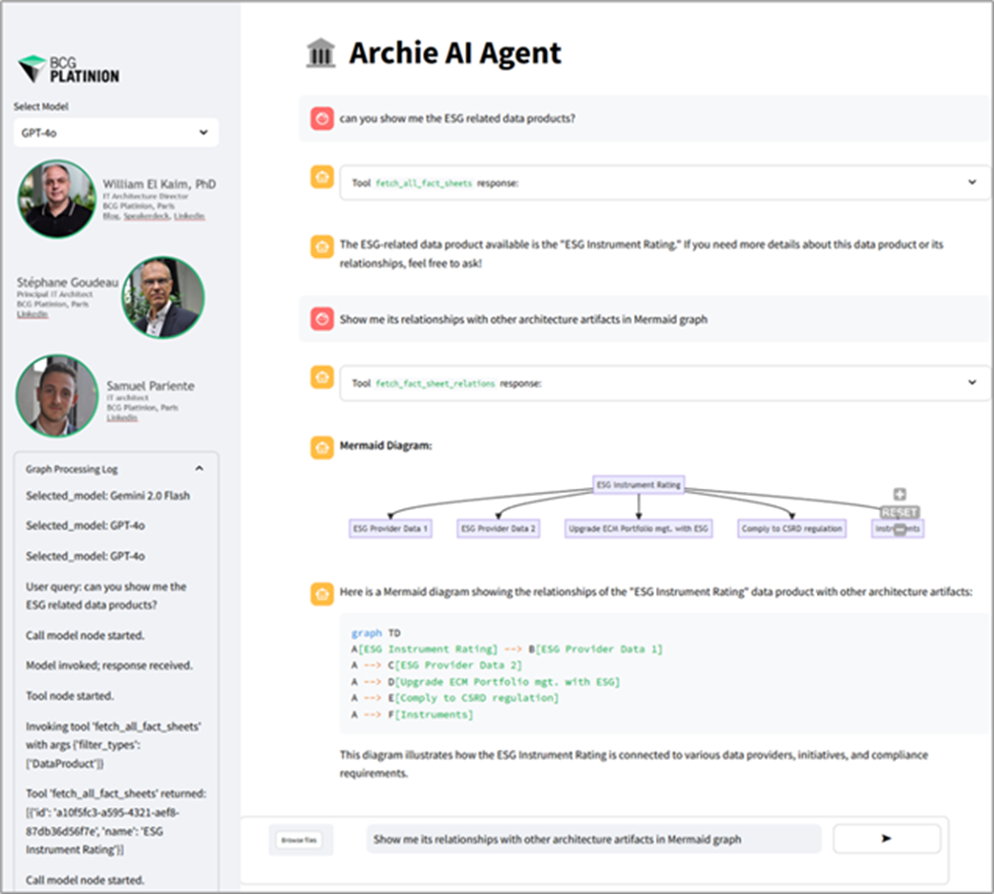Click the send arrow to submit the message
Viewport: 994px width, 894px height.
coord(886,839)
